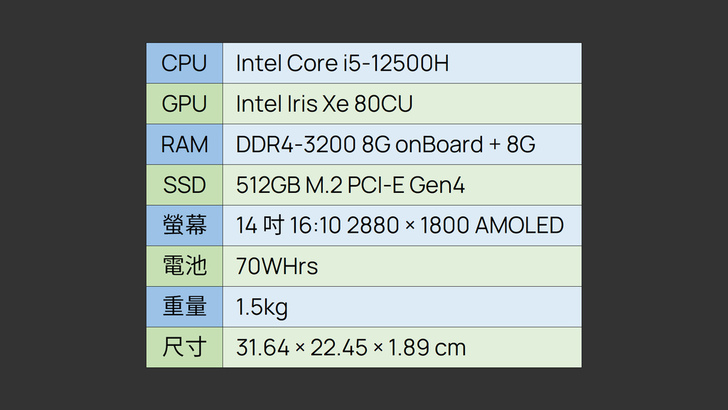Image resolution: width=728 pixels, height=410 pixels.
Task: Click the 尺寸 label cell
Action: click(x=184, y=347)
